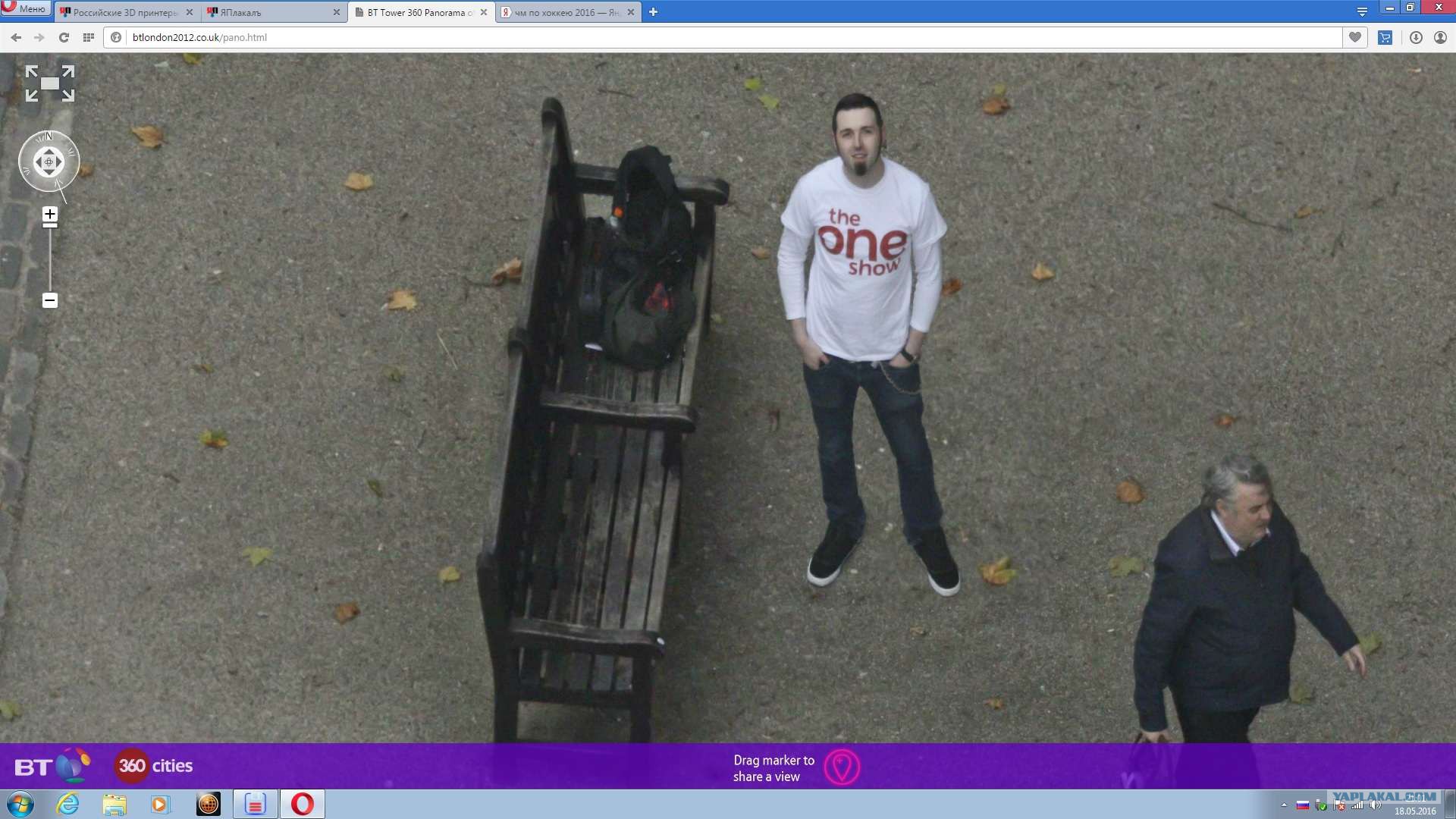Open Action Center flag tray icon

pyautogui.click(x=1339, y=805)
